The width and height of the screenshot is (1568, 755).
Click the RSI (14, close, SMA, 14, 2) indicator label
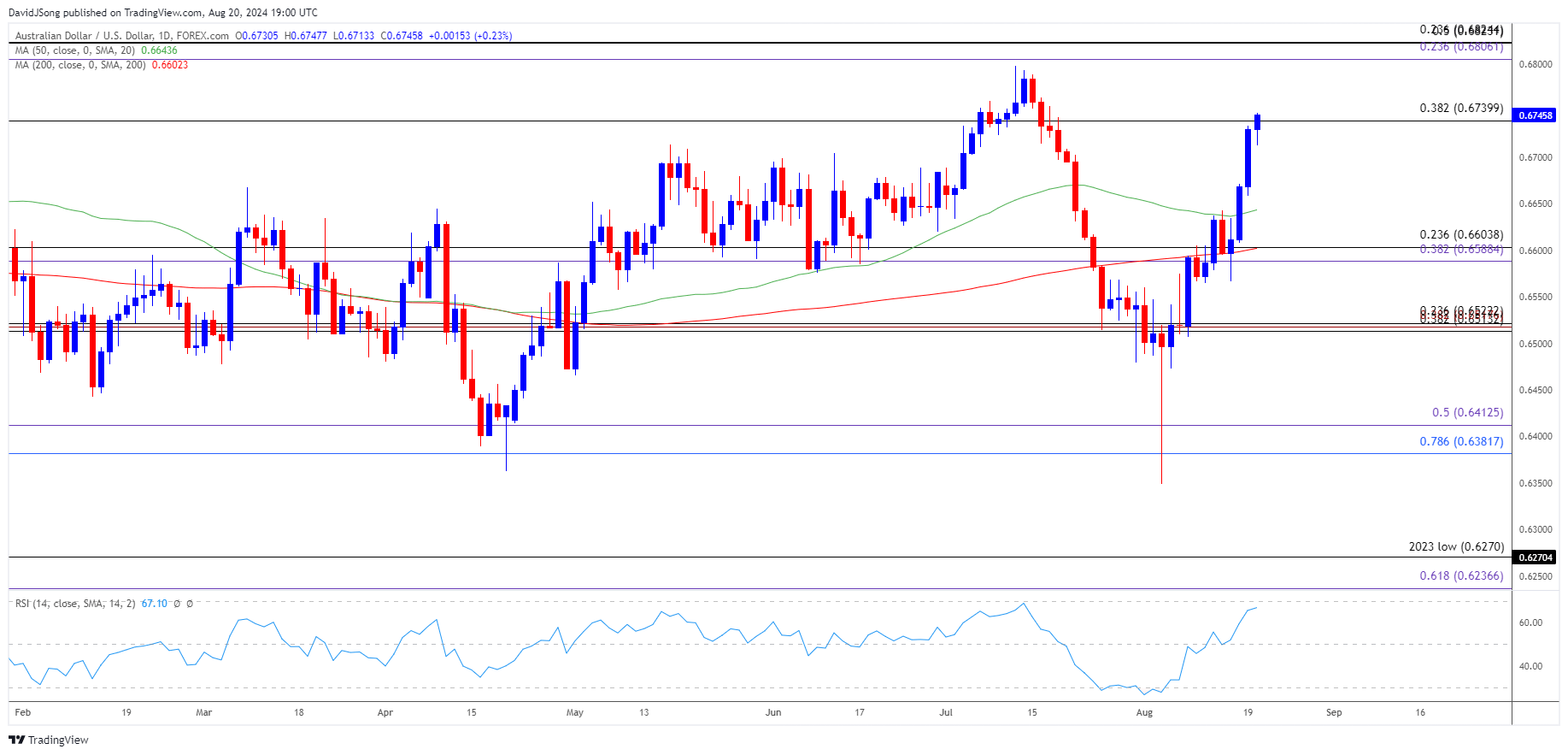click(x=75, y=604)
